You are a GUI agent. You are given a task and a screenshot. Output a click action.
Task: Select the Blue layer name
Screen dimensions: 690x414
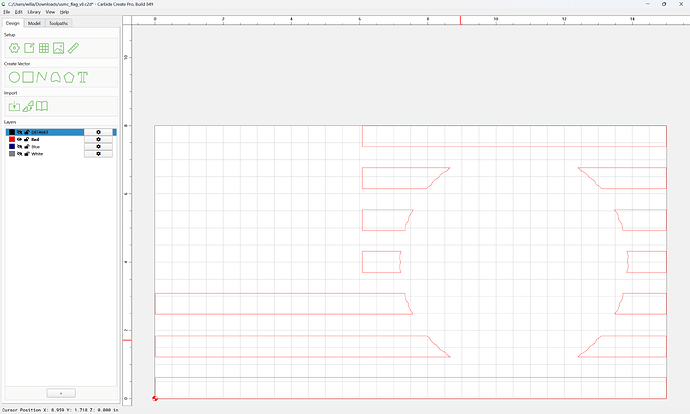pos(36,147)
